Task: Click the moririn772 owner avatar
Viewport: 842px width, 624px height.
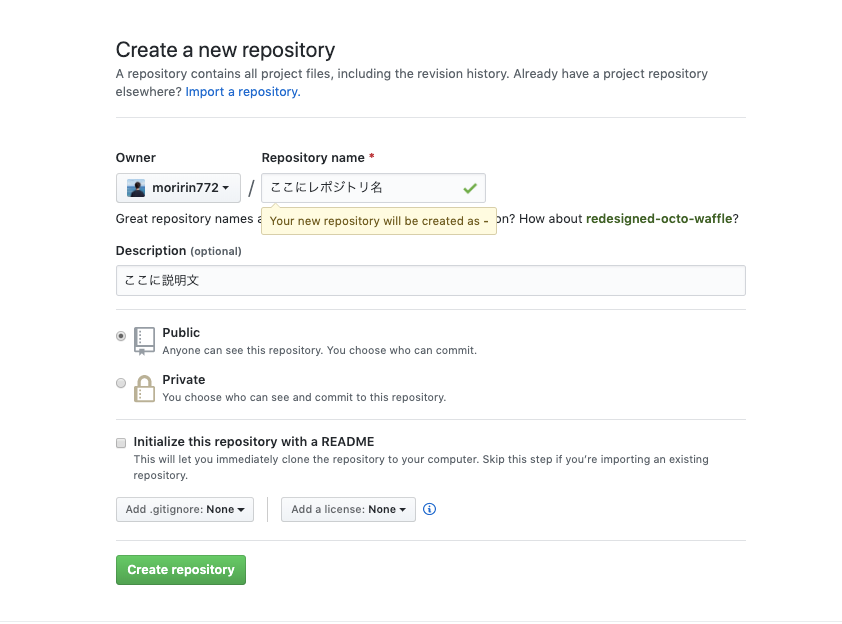Action: click(136, 188)
